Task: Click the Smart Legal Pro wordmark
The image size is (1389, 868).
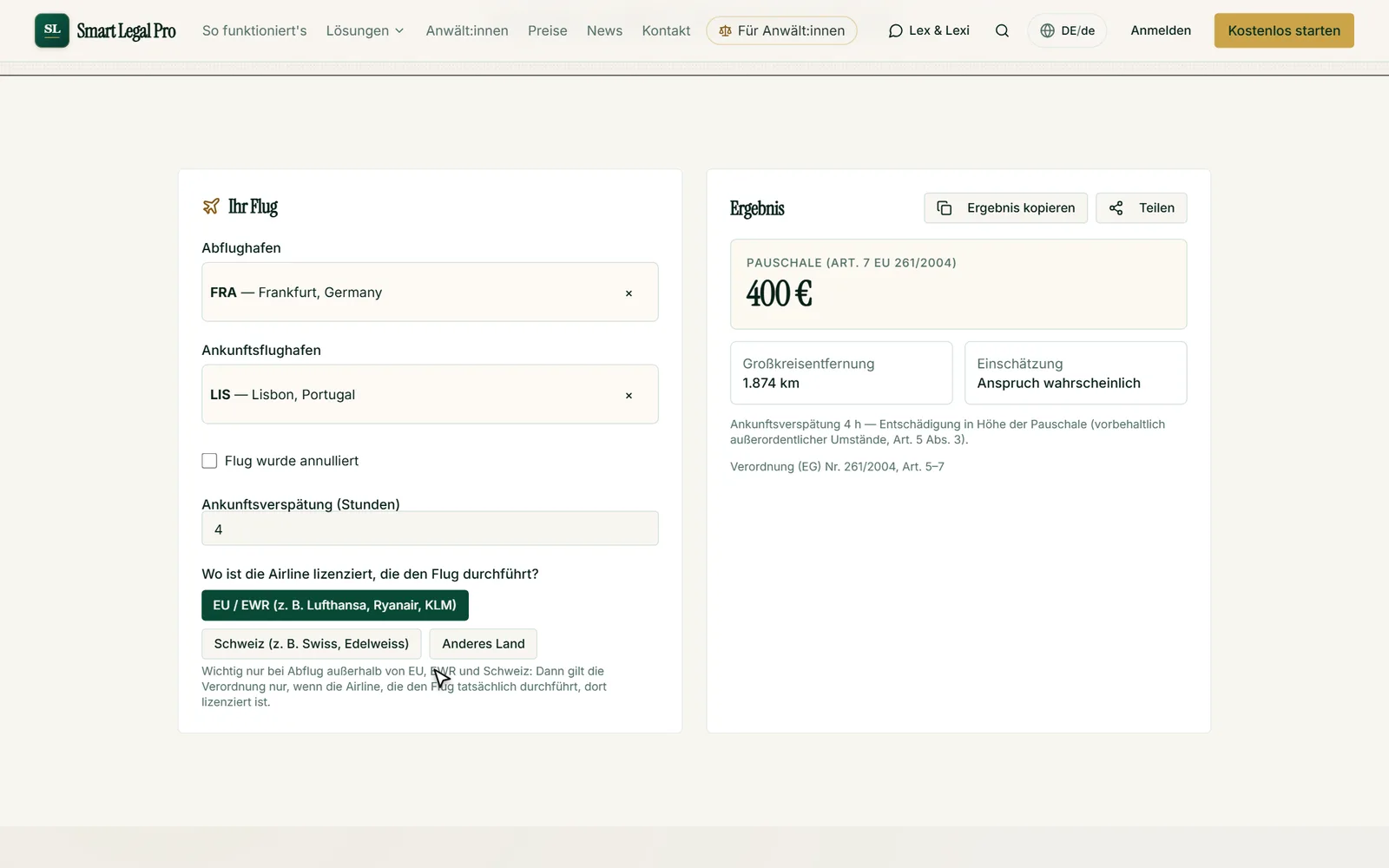Action: (127, 31)
